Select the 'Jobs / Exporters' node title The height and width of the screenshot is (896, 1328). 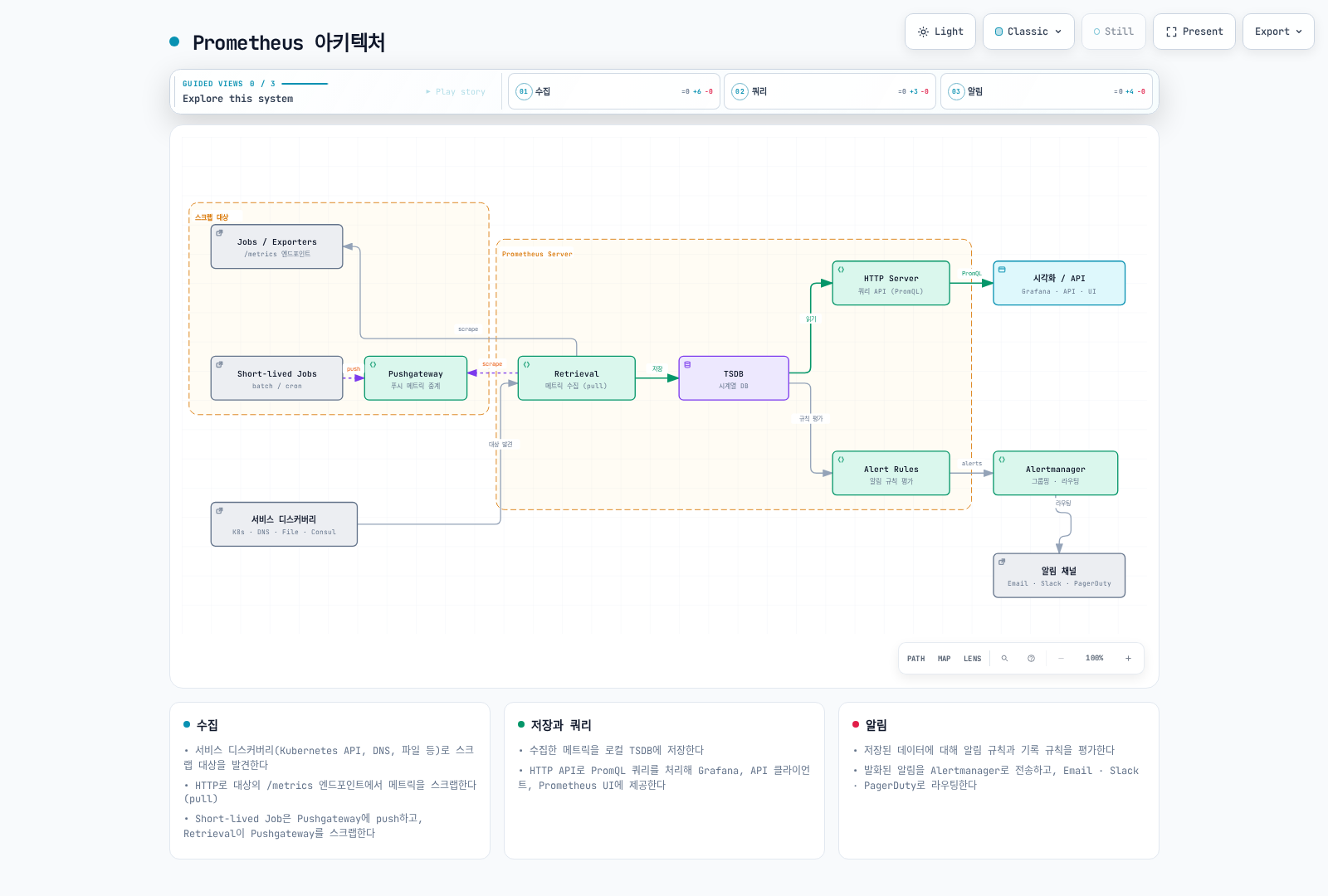pyautogui.click(x=277, y=242)
